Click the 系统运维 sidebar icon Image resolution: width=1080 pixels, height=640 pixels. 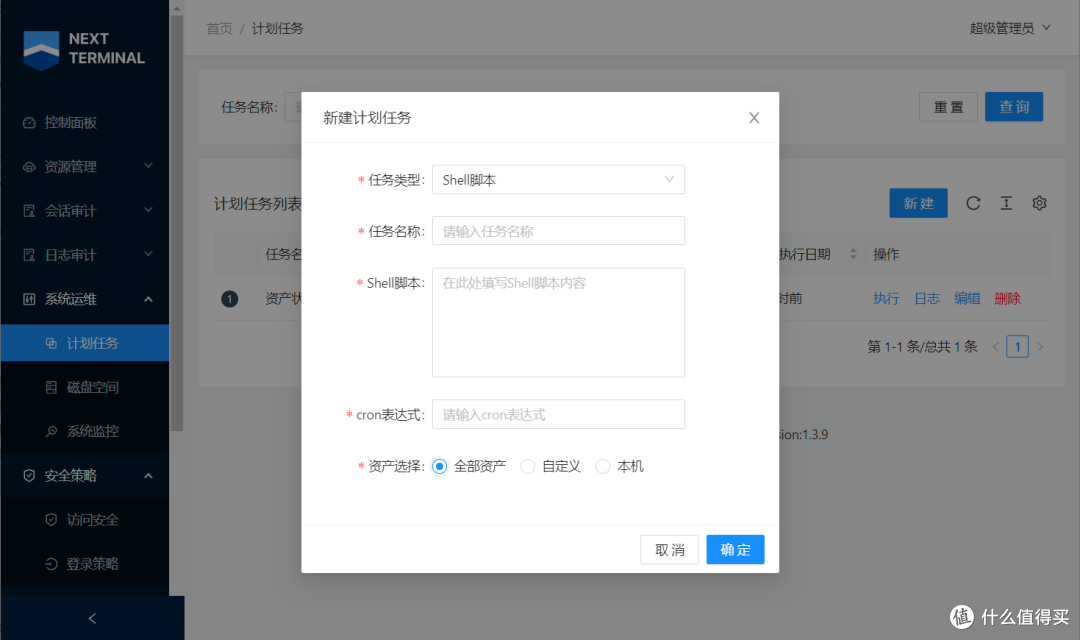click(x=29, y=299)
